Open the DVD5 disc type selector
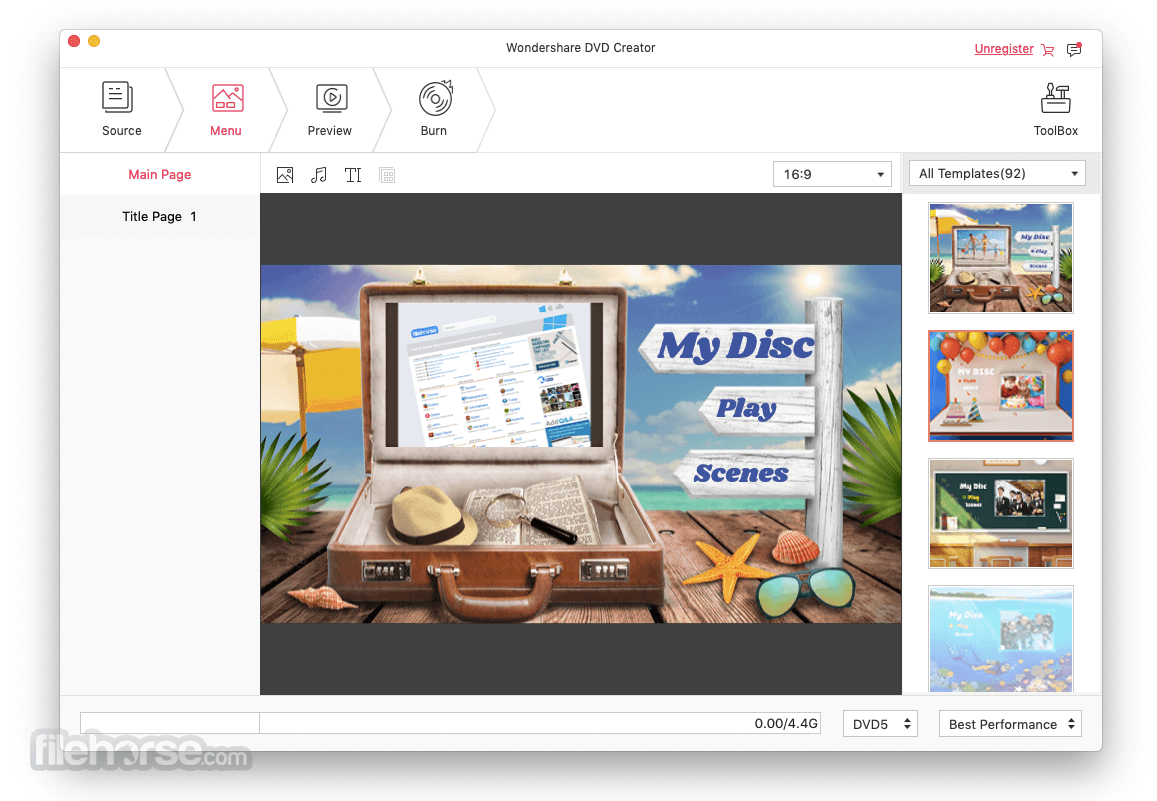 point(880,724)
